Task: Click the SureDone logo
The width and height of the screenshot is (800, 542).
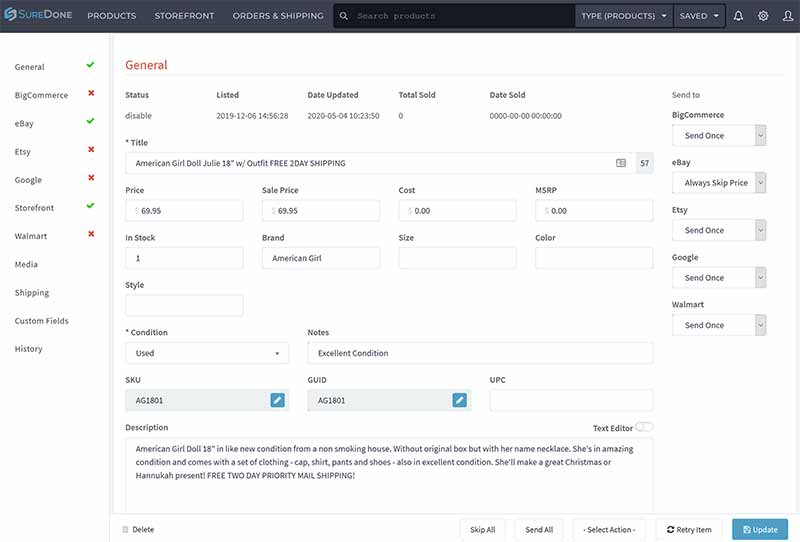Action: click(38, 15)
